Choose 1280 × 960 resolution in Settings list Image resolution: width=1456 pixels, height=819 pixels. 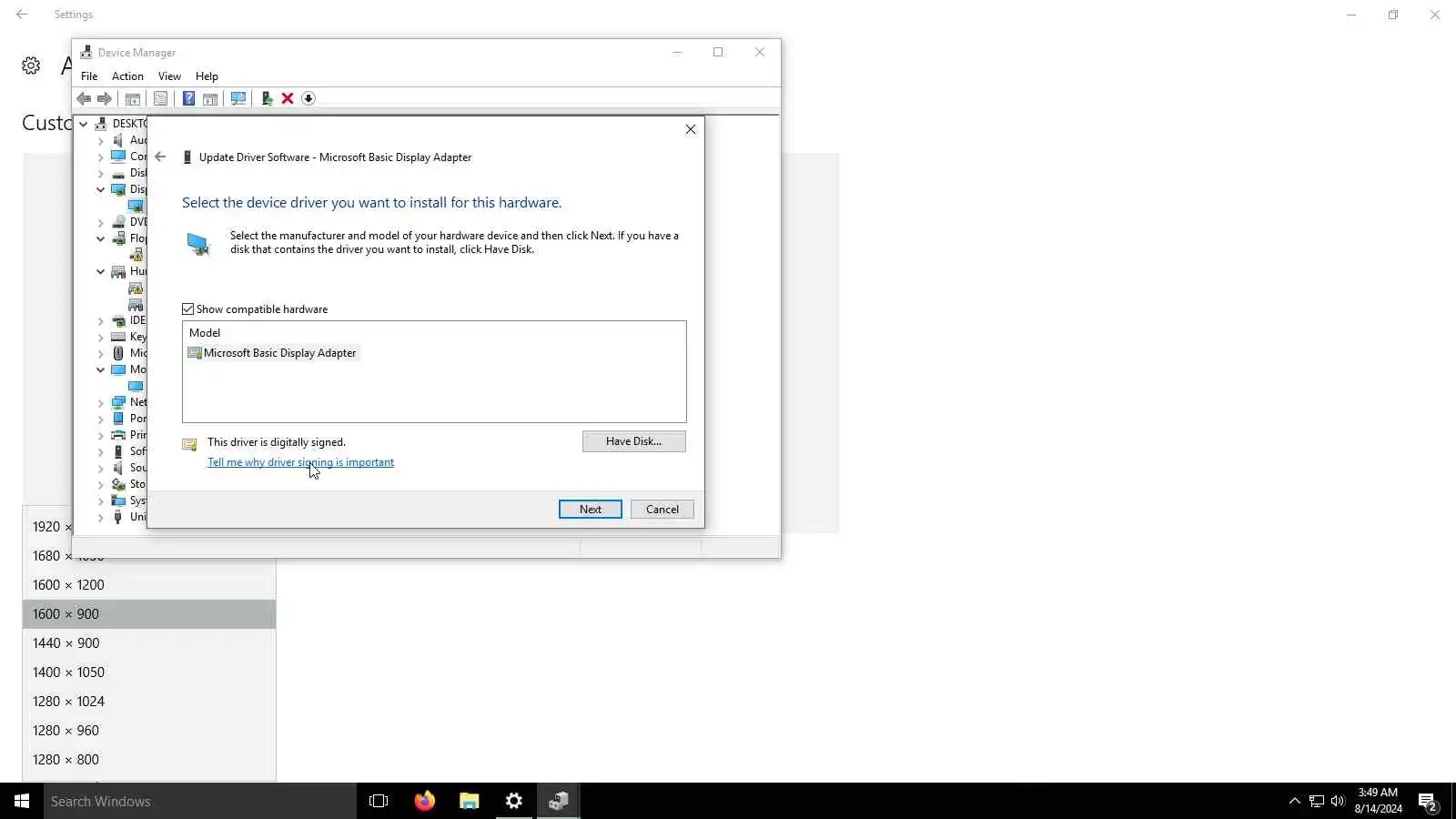click(149, 731)
